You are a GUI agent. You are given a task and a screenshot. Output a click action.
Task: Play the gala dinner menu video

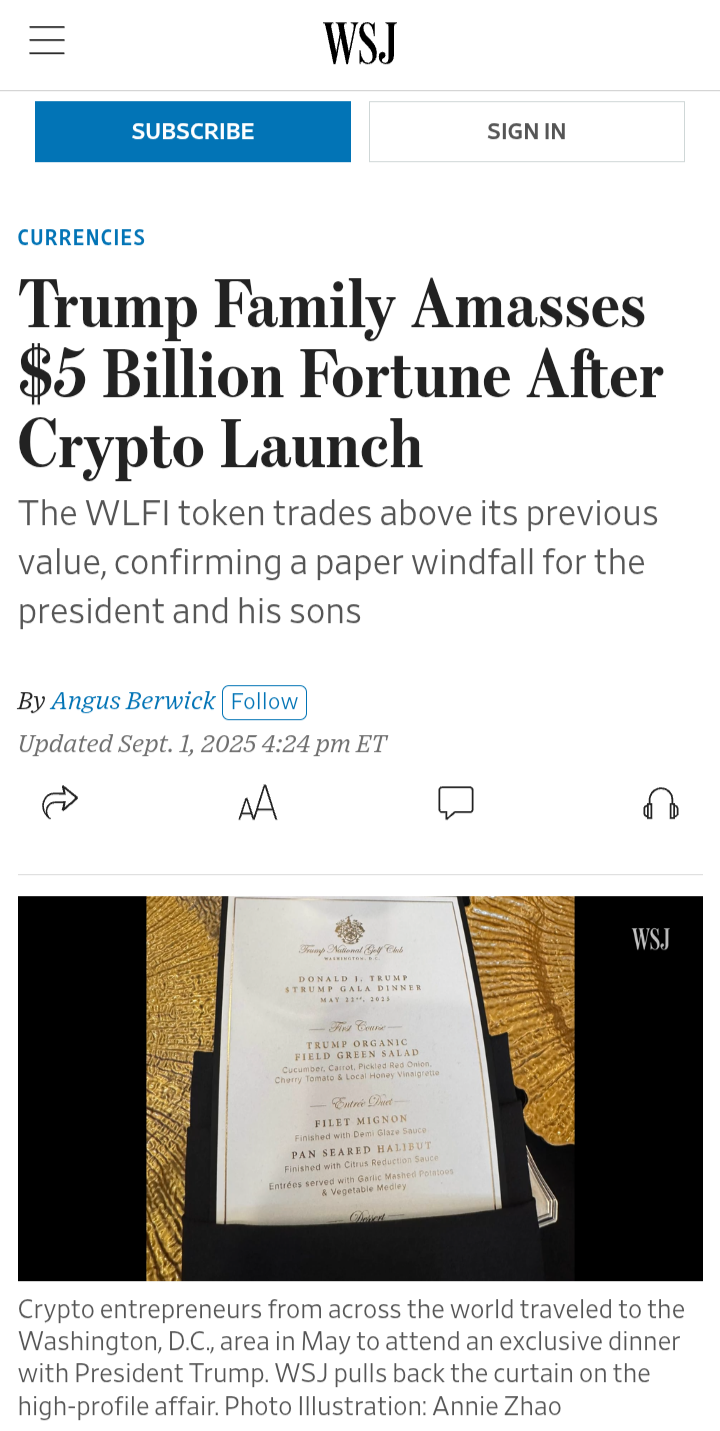[x=360, y=1088]
